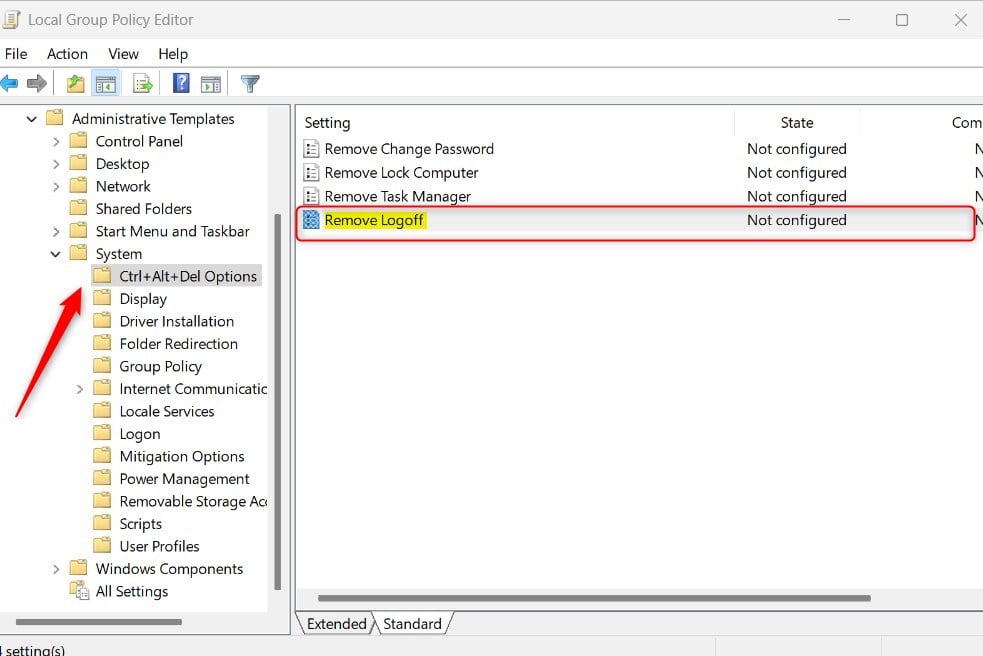The height and width of the screenshot is (656, 983).
Task: Click the Filter funnel toolbar icon
Action: tap(250, 83)
